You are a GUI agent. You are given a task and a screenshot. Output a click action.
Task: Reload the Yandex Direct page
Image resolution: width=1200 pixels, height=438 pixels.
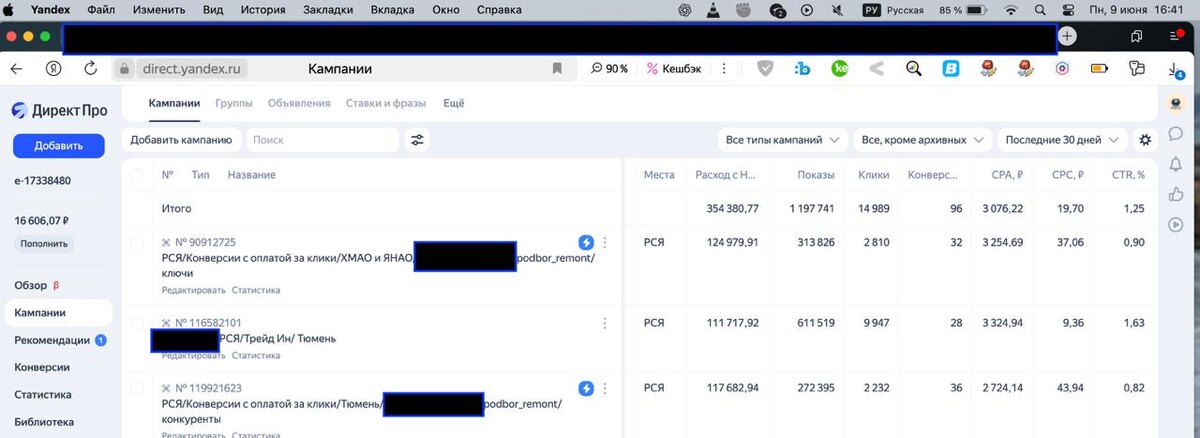click(91, 68)
